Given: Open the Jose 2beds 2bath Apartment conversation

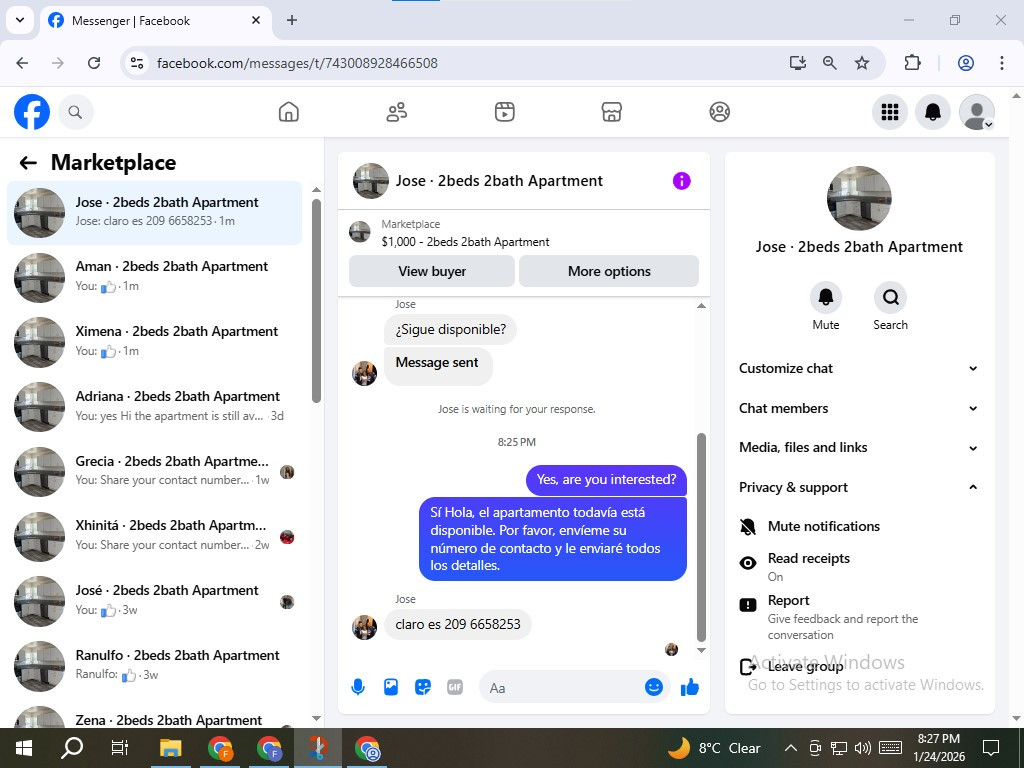Looking at the screenshot, I should pyautogui.click(x=155, y=213).
